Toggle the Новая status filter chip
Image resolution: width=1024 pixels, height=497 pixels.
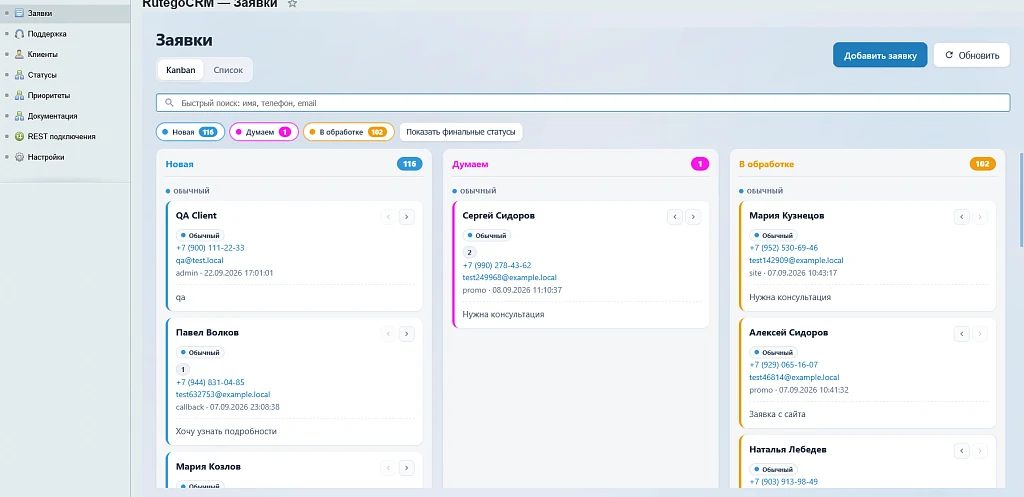point(190,132)
